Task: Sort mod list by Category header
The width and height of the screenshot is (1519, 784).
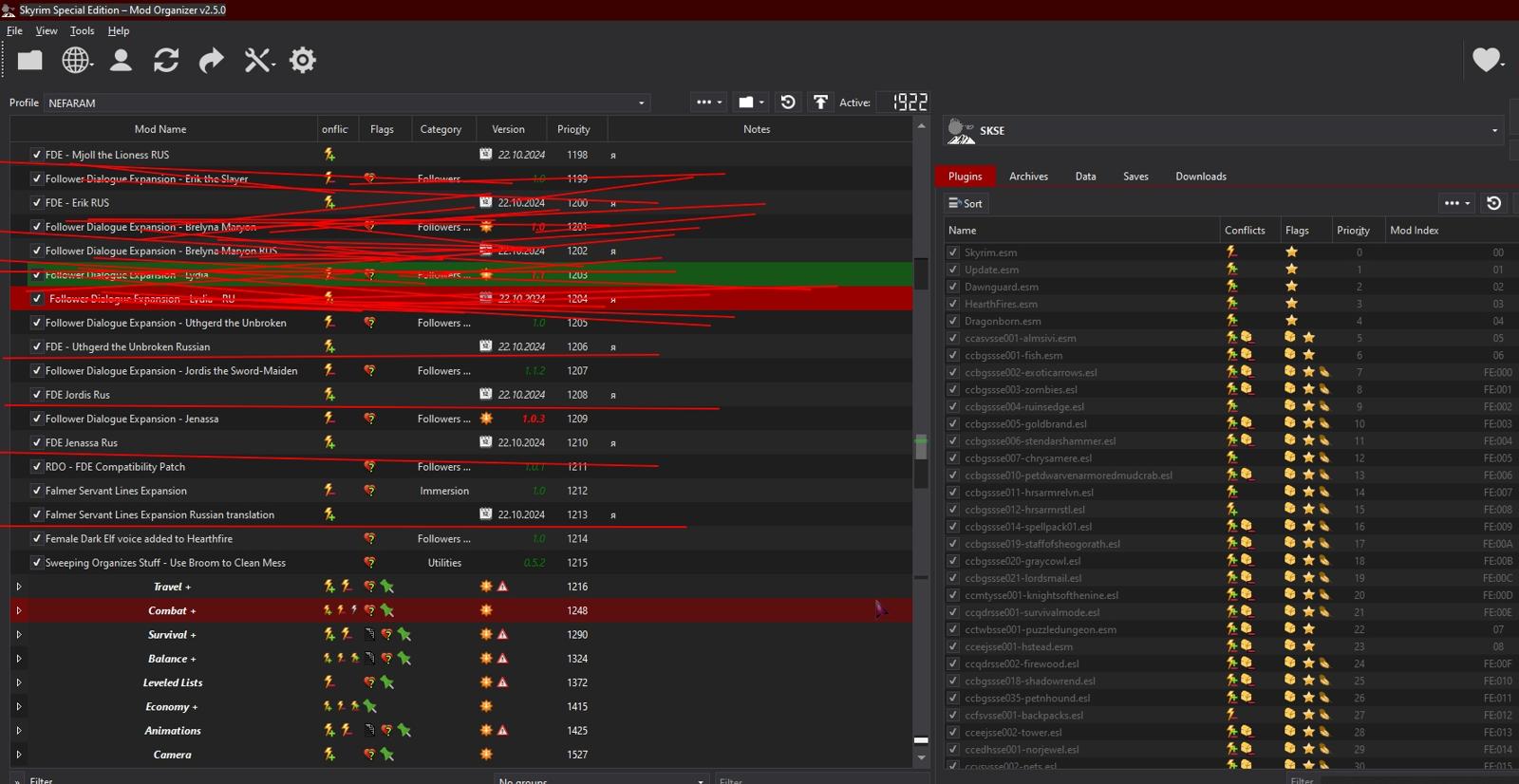Action: point(441,129)
